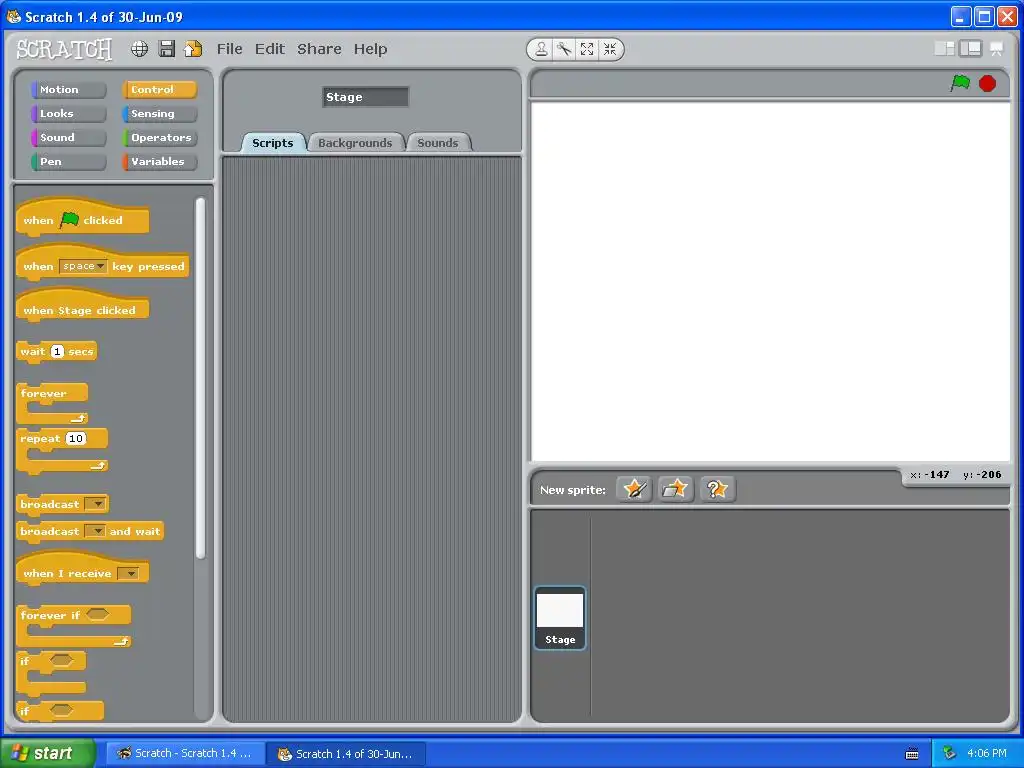Select the Motion block category
The image size is (1024, 768).
69,89
